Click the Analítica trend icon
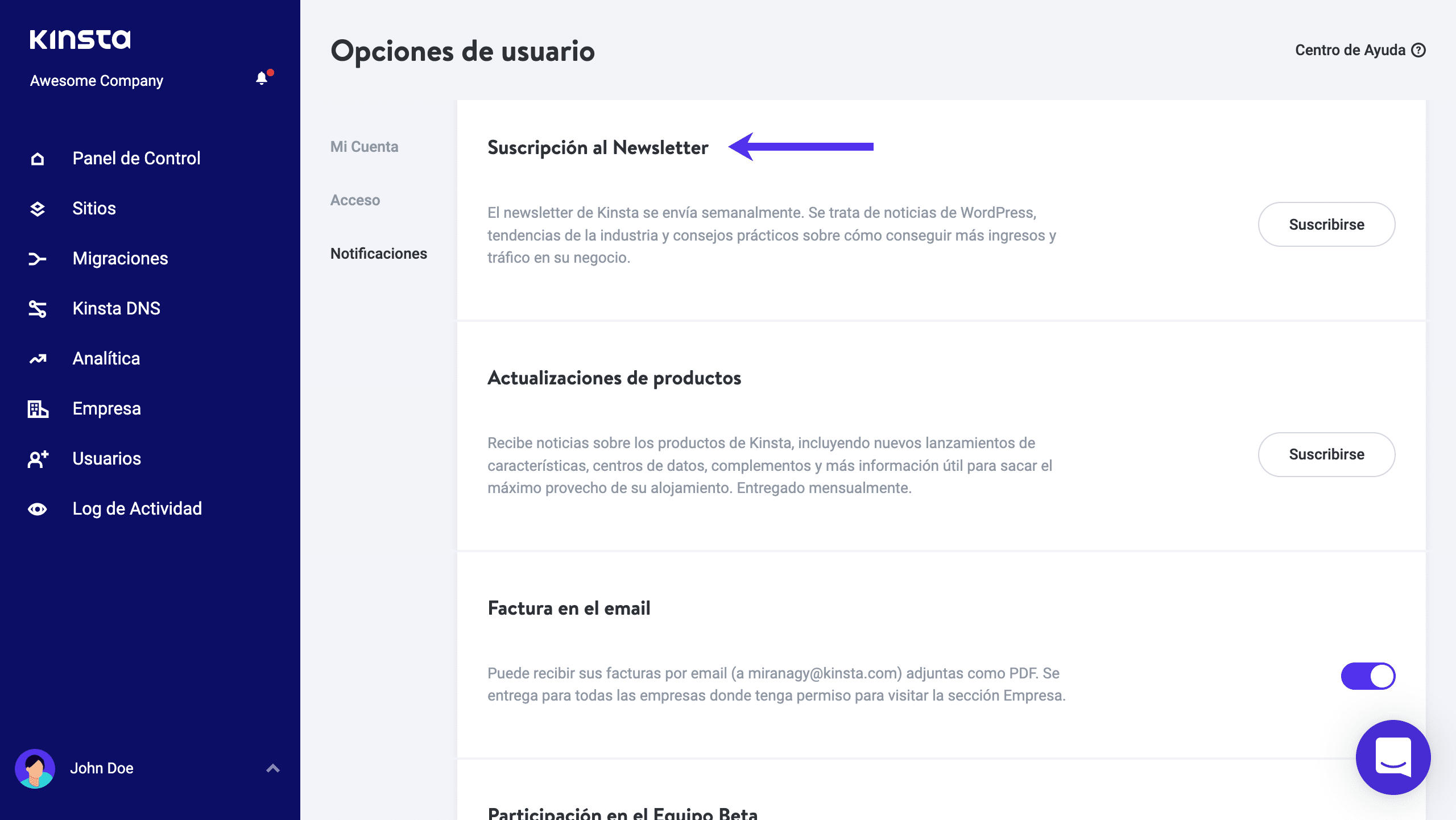Viewport: 1456px width, 820px height. tap(38, 359)
